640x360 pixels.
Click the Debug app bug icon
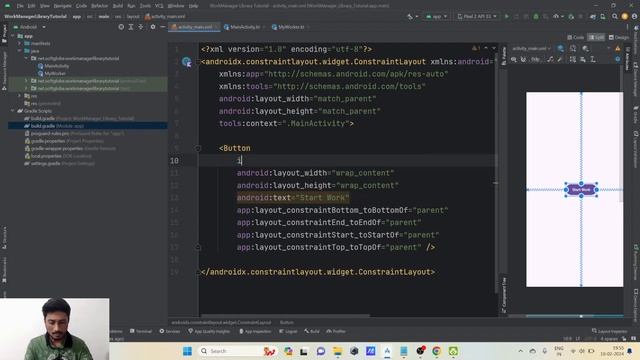click(536, 16)
